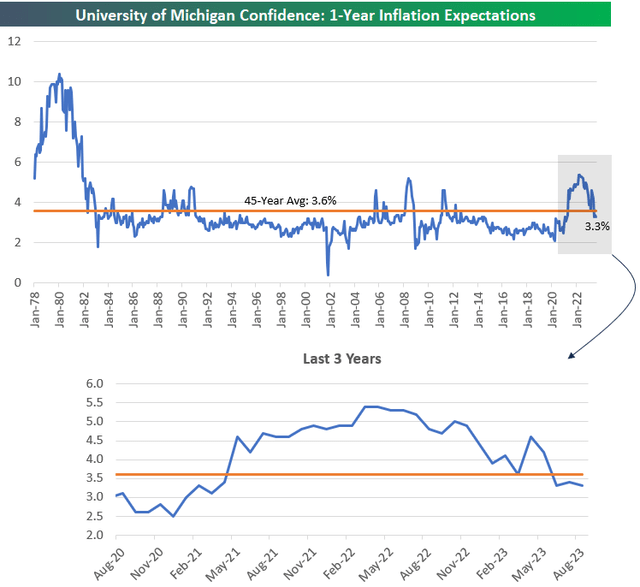Viewport: 640px width, 587px height.
Task: Click the 'Last 3 Years' subtitle
Action: click(342, 359)
